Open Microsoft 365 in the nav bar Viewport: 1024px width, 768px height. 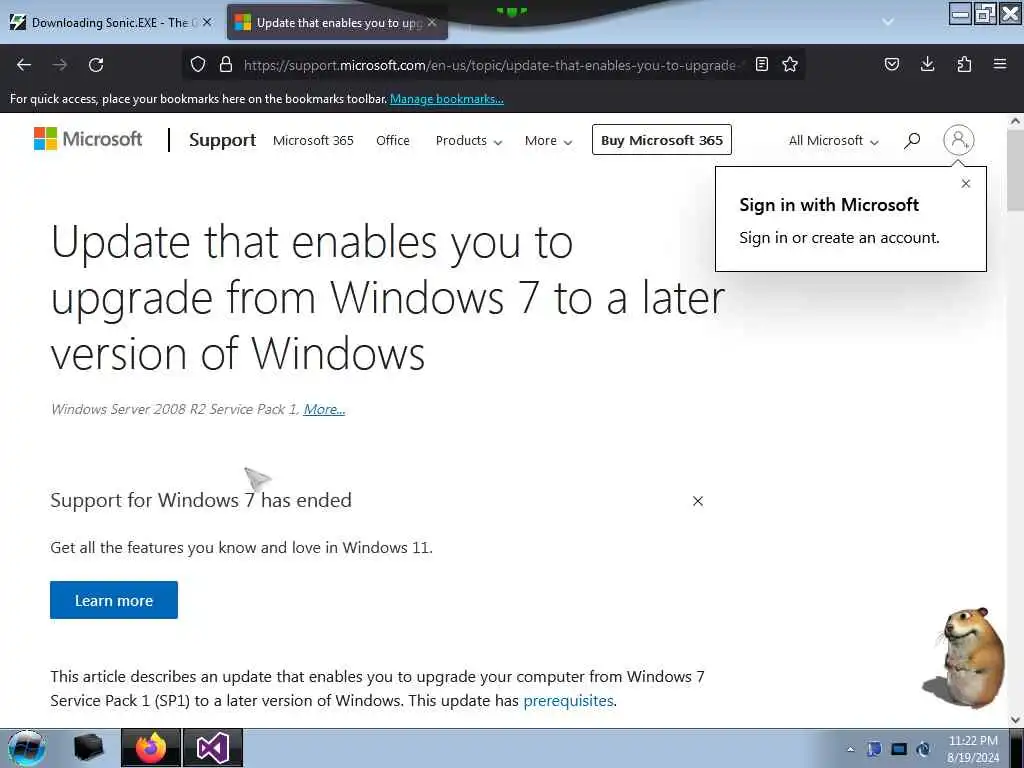(x=313, y=140)
